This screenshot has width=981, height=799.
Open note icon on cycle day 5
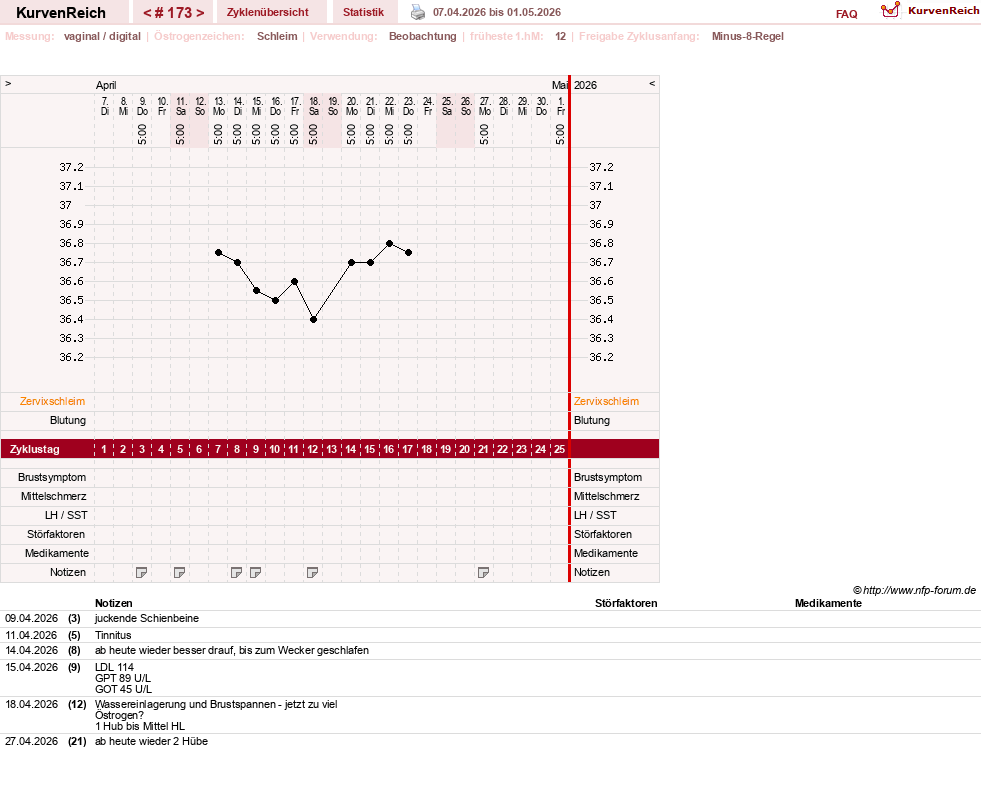click(x=180, y=573)
